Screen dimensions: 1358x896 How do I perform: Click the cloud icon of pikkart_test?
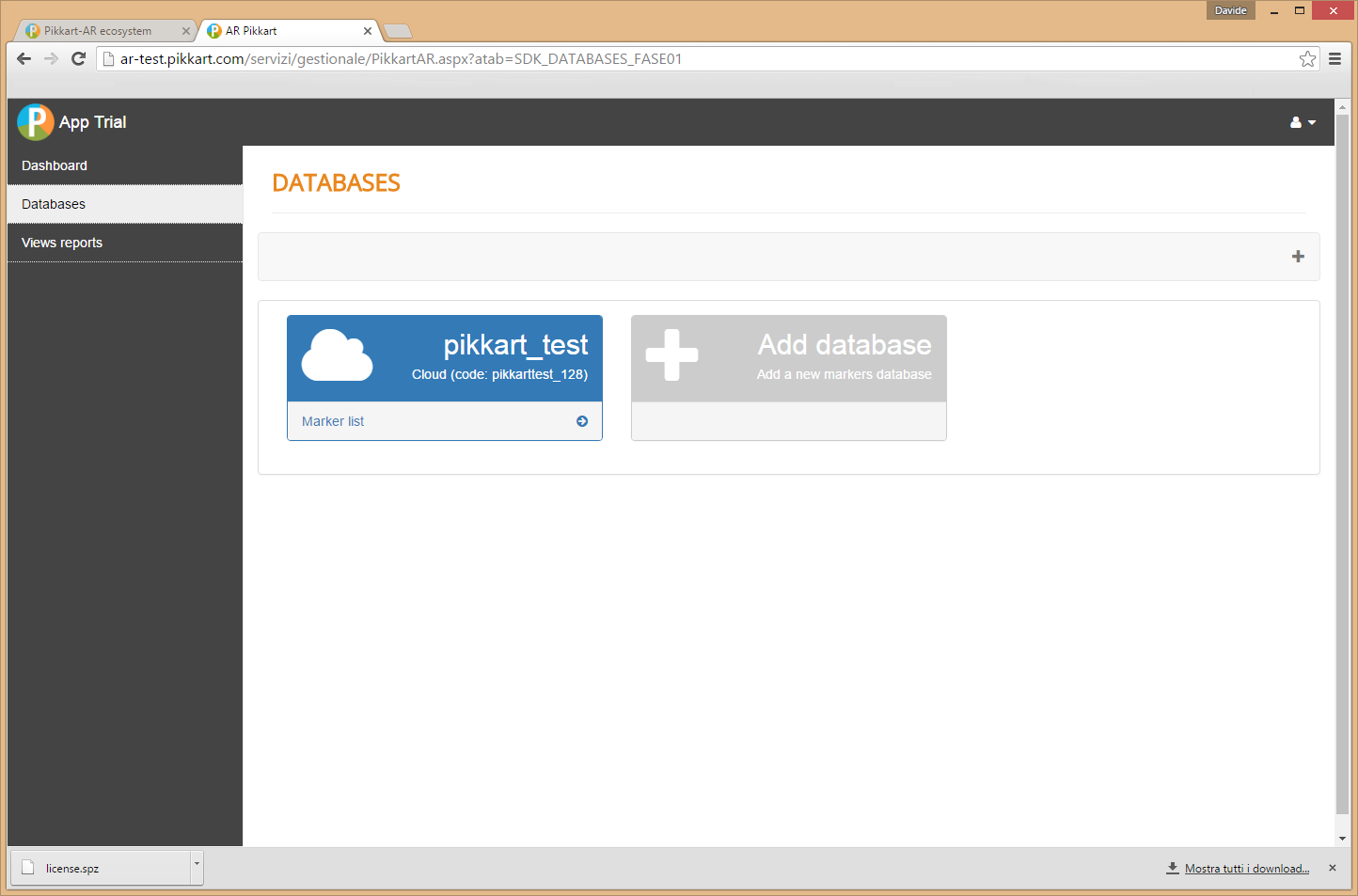[337, 355]
